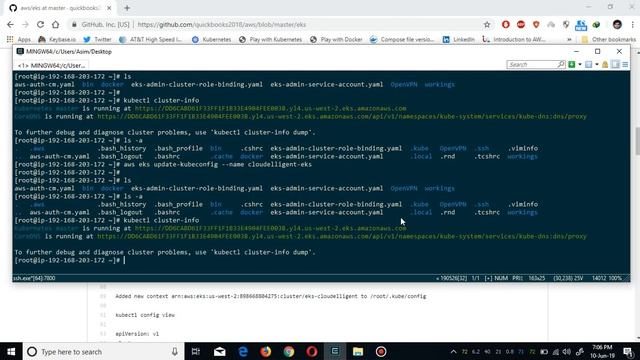The width and height of the screenshot is (640, 360).
Task: Open the Introduction to AW... bookmark
Action: 513,39
